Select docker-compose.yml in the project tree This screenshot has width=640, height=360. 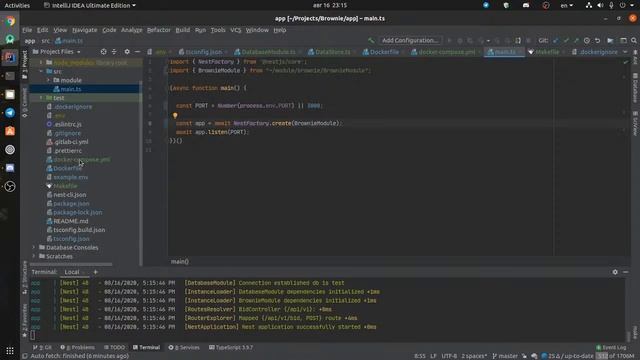click(x=81, y=160)
